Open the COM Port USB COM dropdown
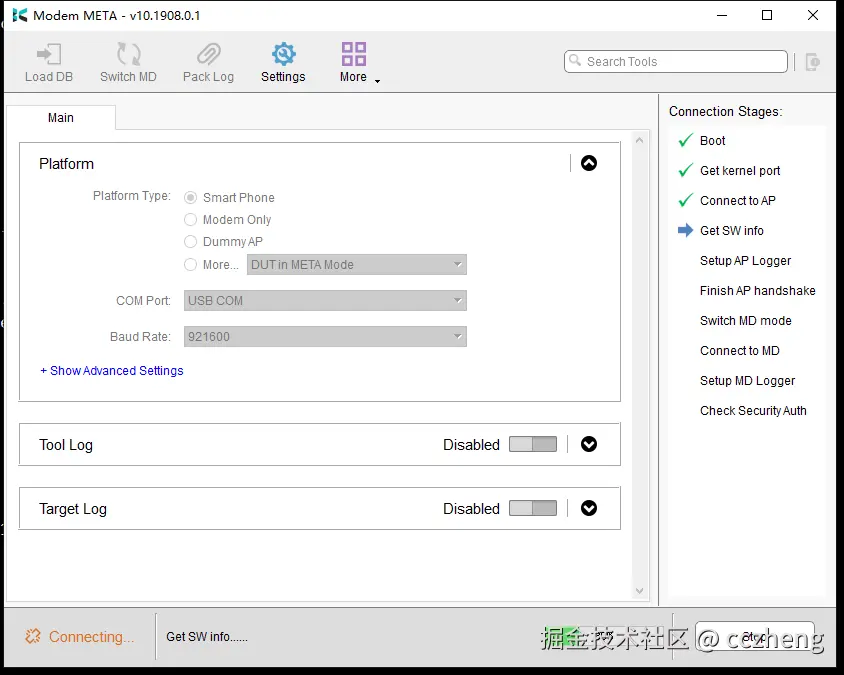 (325, 300)
